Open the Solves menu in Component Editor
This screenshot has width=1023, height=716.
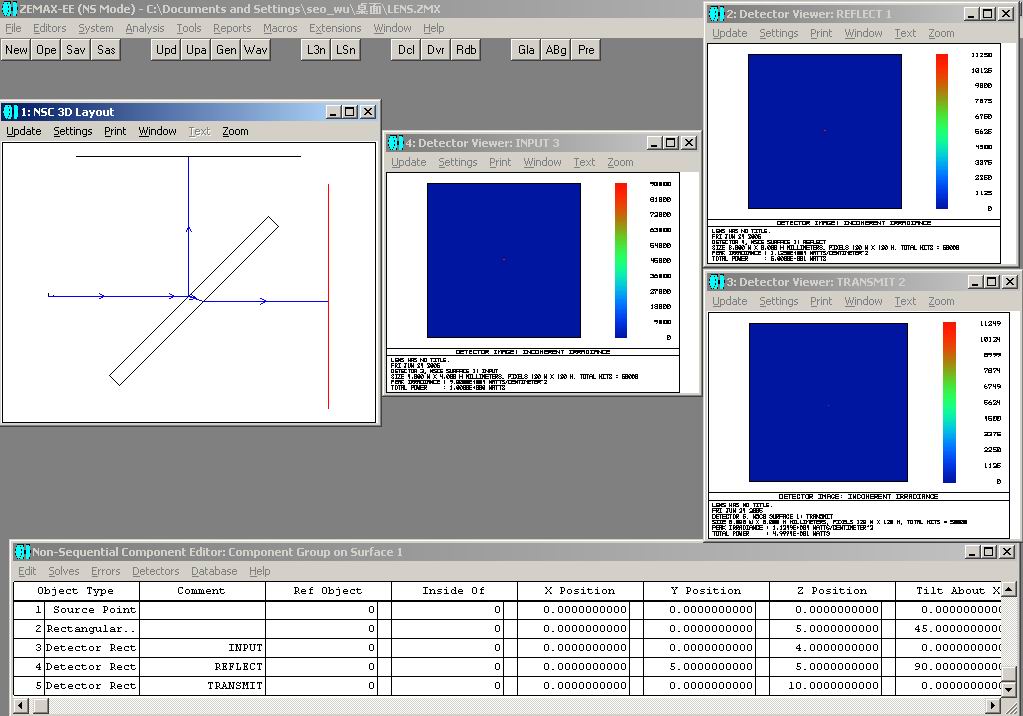point(63,571)
